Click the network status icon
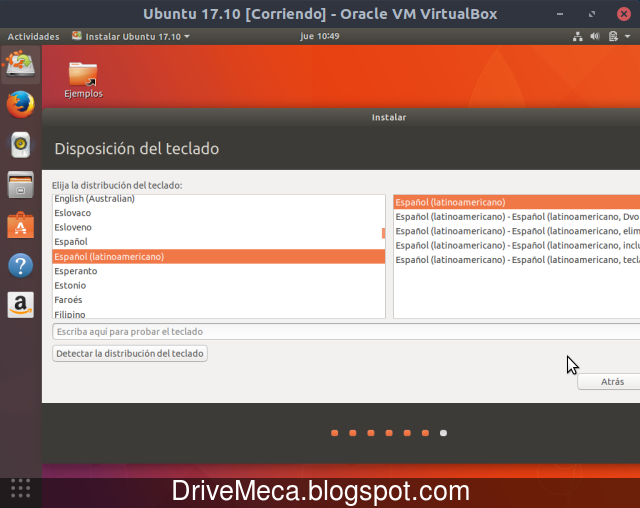 578,36
